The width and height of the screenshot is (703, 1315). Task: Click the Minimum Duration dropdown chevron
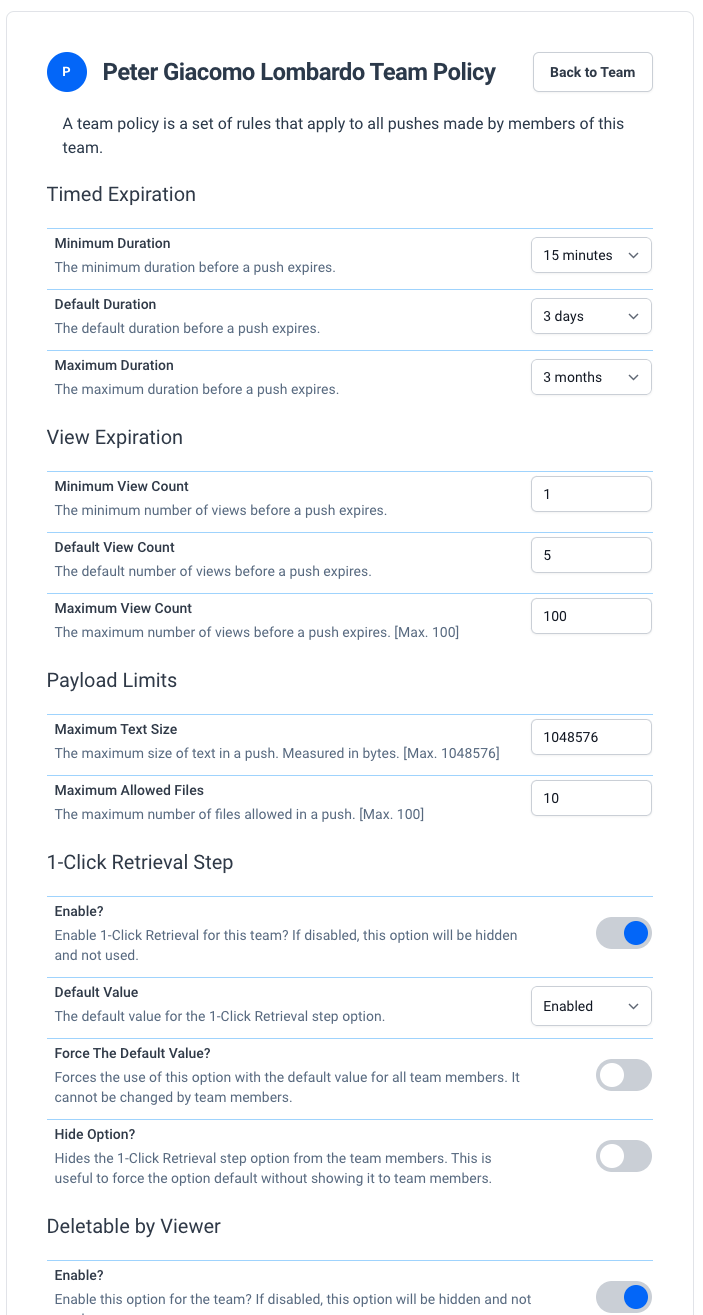(x=633, y=255)
